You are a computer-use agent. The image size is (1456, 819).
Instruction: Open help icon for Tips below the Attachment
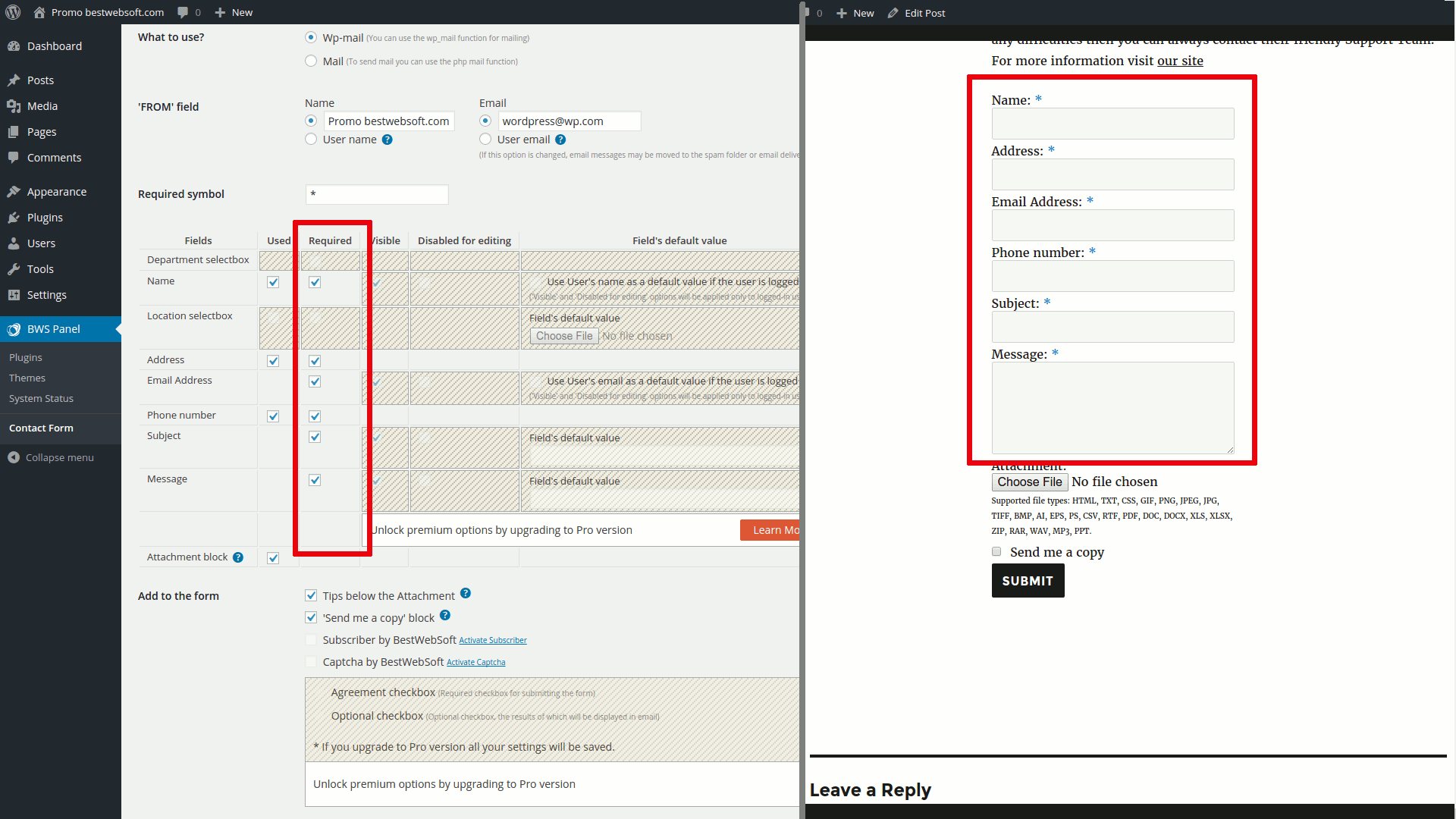pyautogui.click(x=466, y=593)
